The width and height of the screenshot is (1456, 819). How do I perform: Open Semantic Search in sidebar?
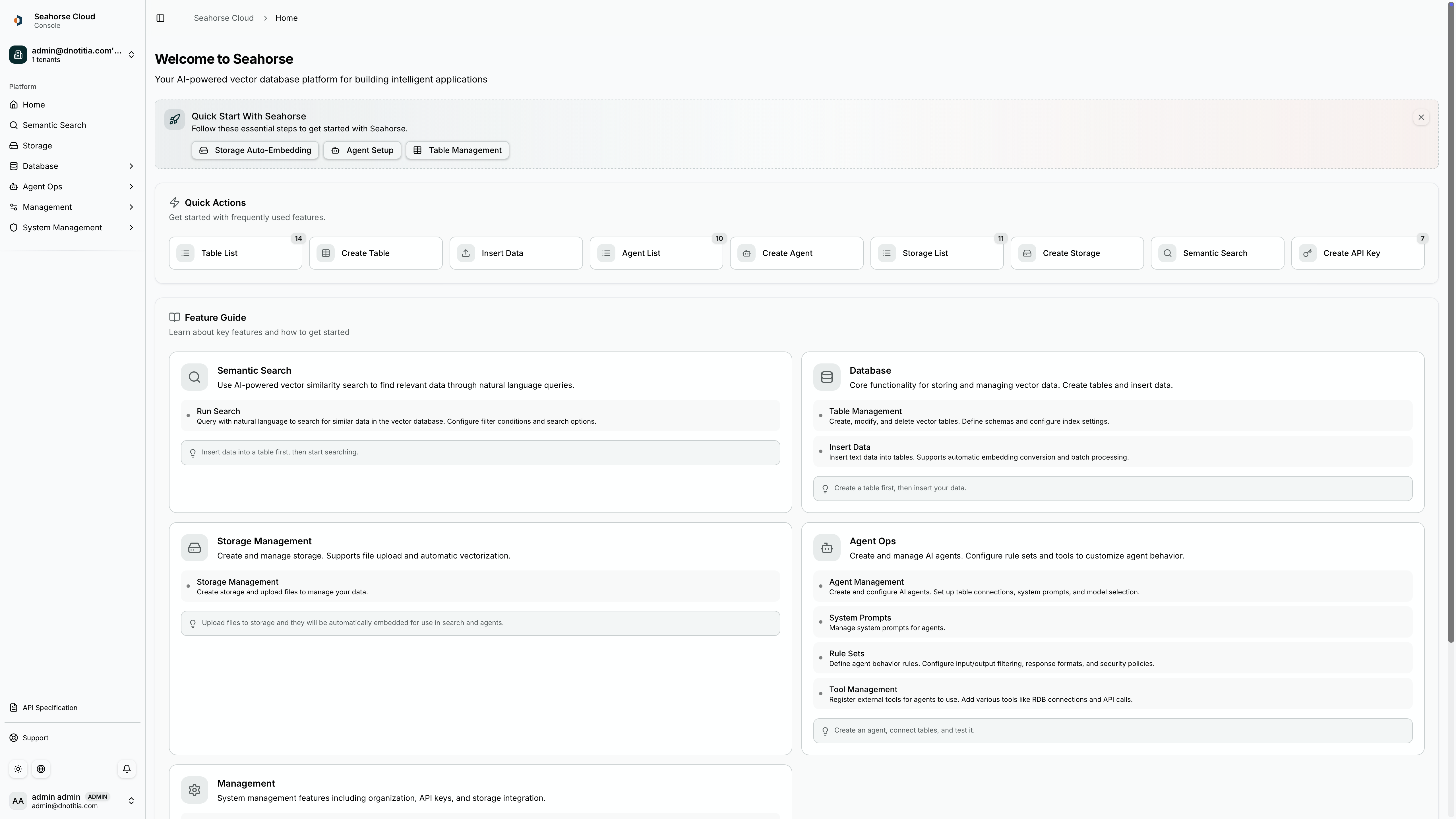tap(54, 125)
